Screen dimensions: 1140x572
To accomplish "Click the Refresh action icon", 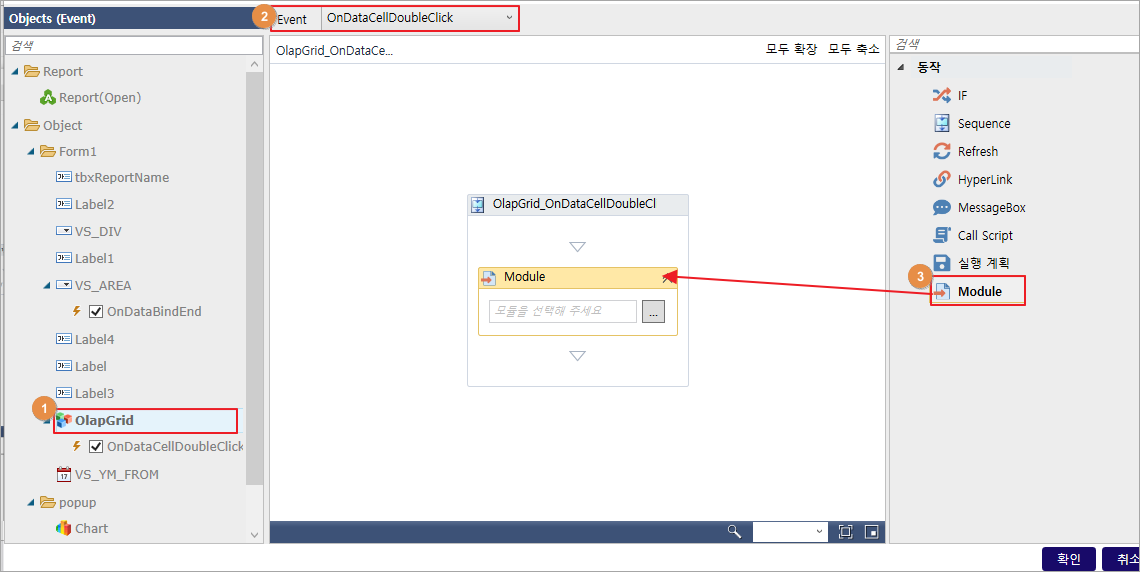I will [x=942, y=151].
